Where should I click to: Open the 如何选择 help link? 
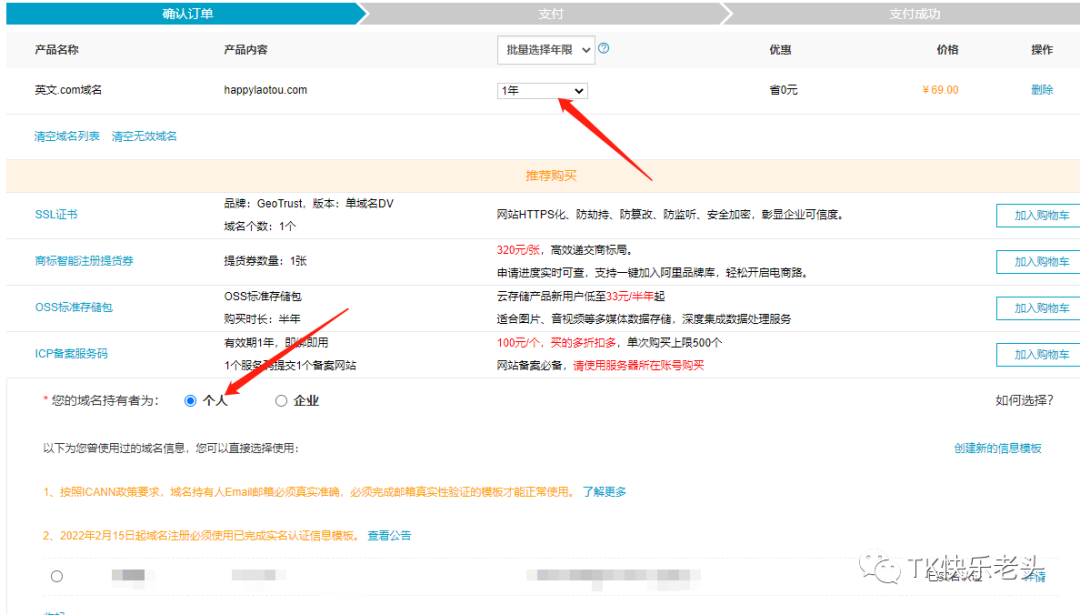pos(1025,399)
